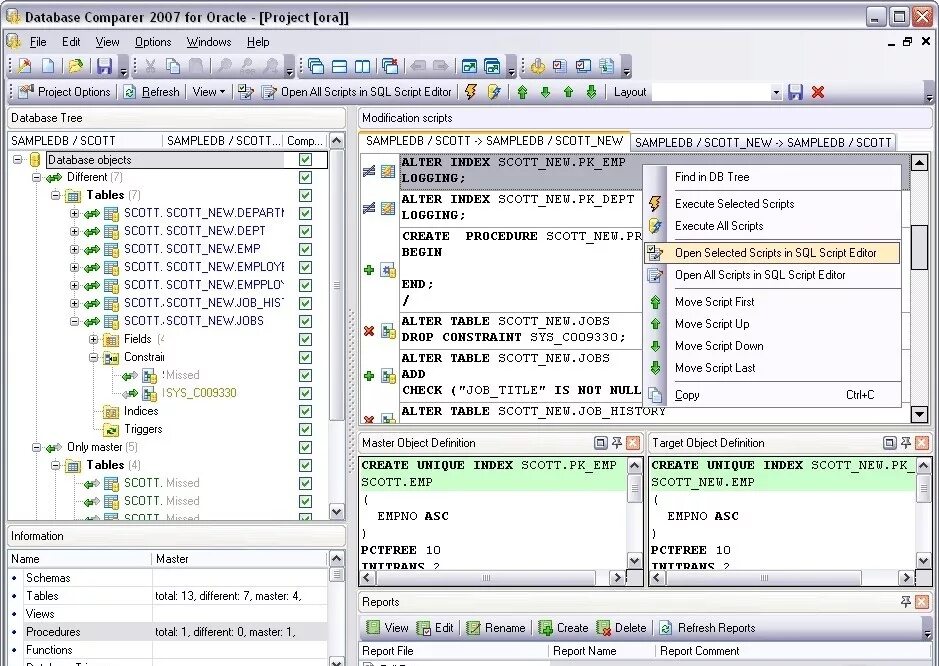This screenshot has width=939, height=666.
Task: Open the Options menu
Action: (x=153, y=42)
